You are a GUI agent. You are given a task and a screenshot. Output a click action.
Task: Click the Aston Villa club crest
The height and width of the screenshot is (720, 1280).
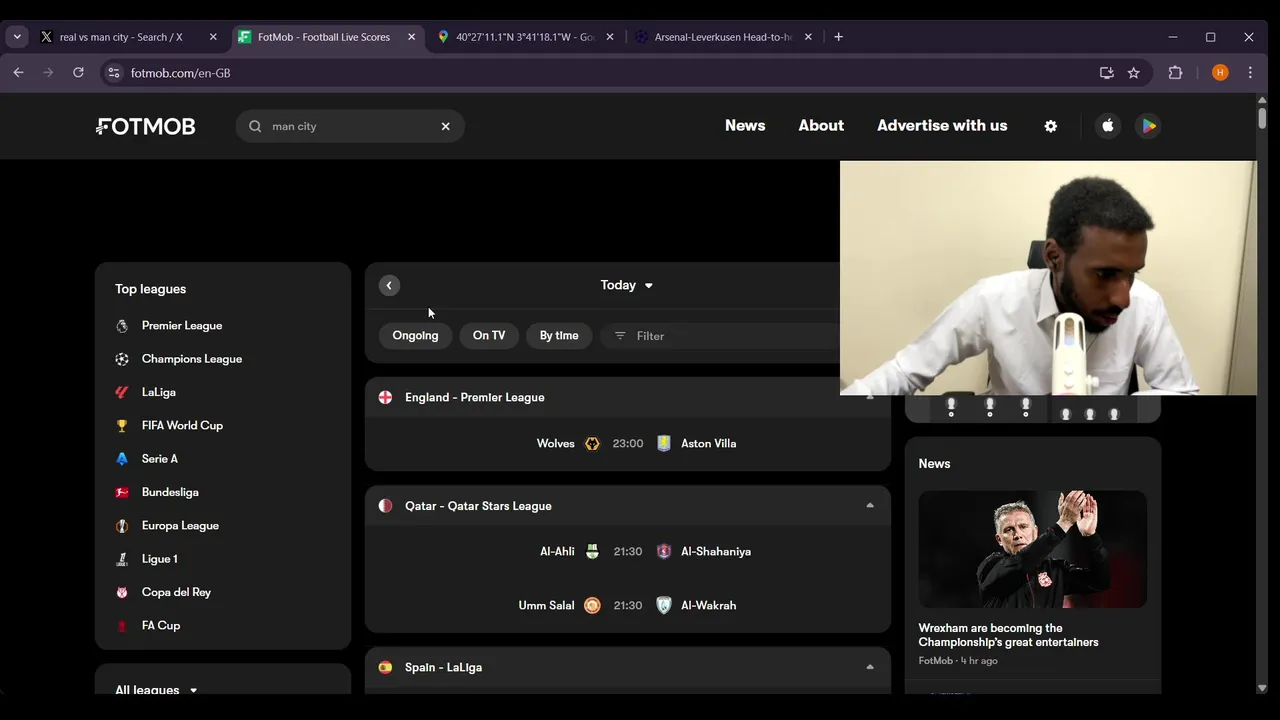(664, 444)
